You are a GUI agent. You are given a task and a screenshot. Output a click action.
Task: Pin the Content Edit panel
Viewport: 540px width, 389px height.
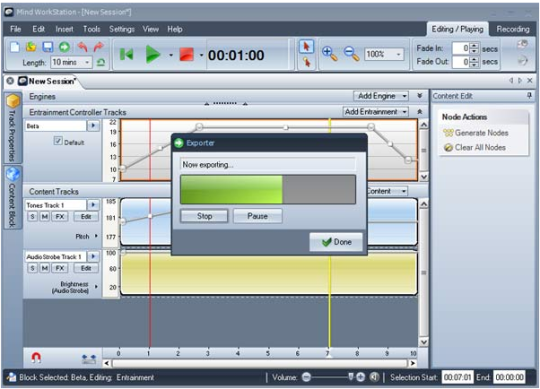point(529,96)
